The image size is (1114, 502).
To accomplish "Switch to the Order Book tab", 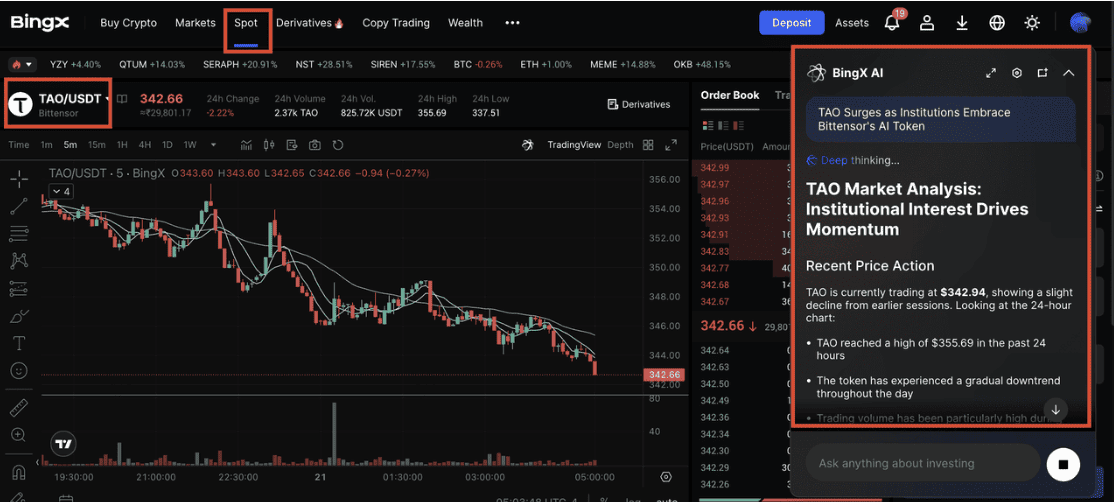I will (x=730, y=95).
